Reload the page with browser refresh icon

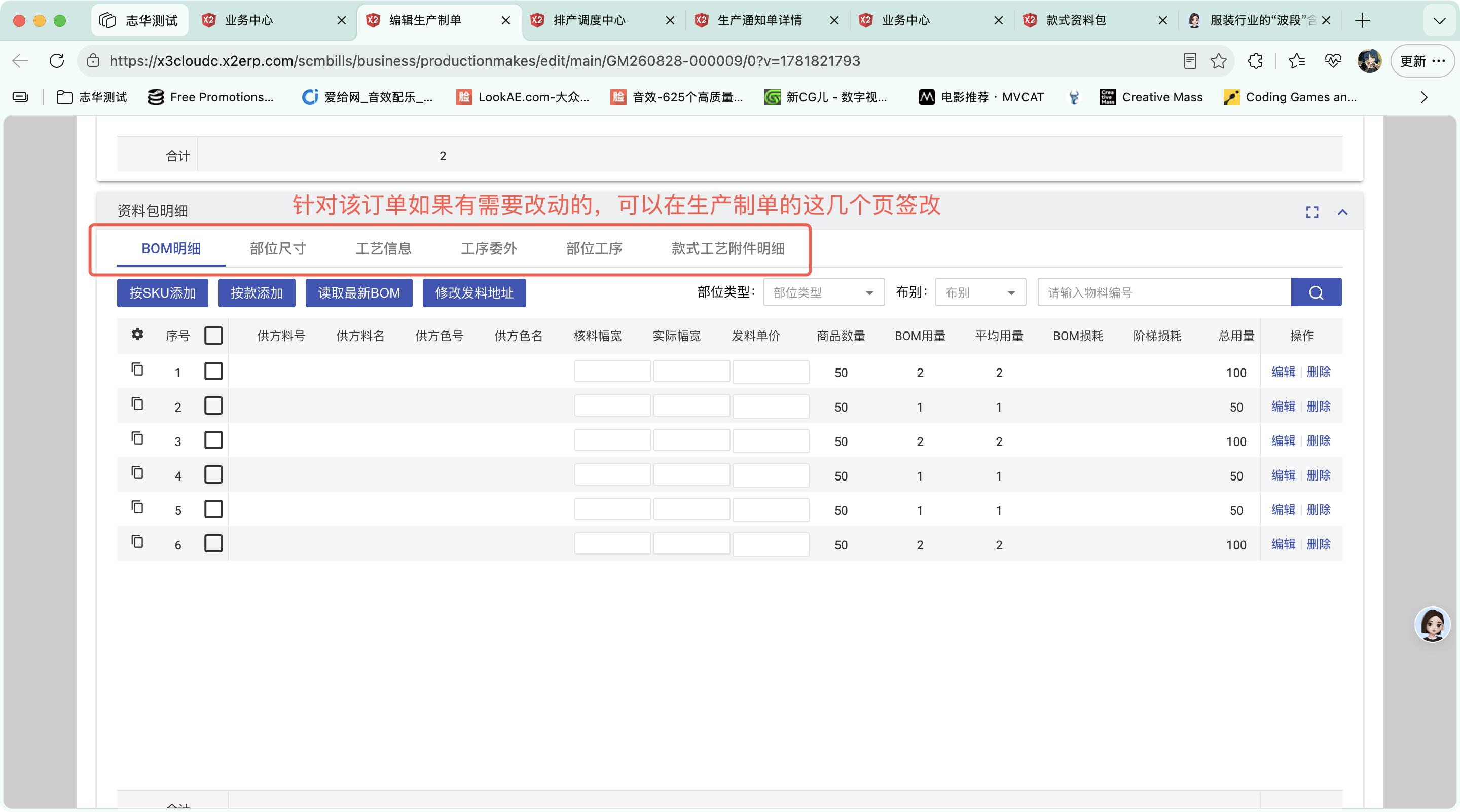(x=57, y=61)
